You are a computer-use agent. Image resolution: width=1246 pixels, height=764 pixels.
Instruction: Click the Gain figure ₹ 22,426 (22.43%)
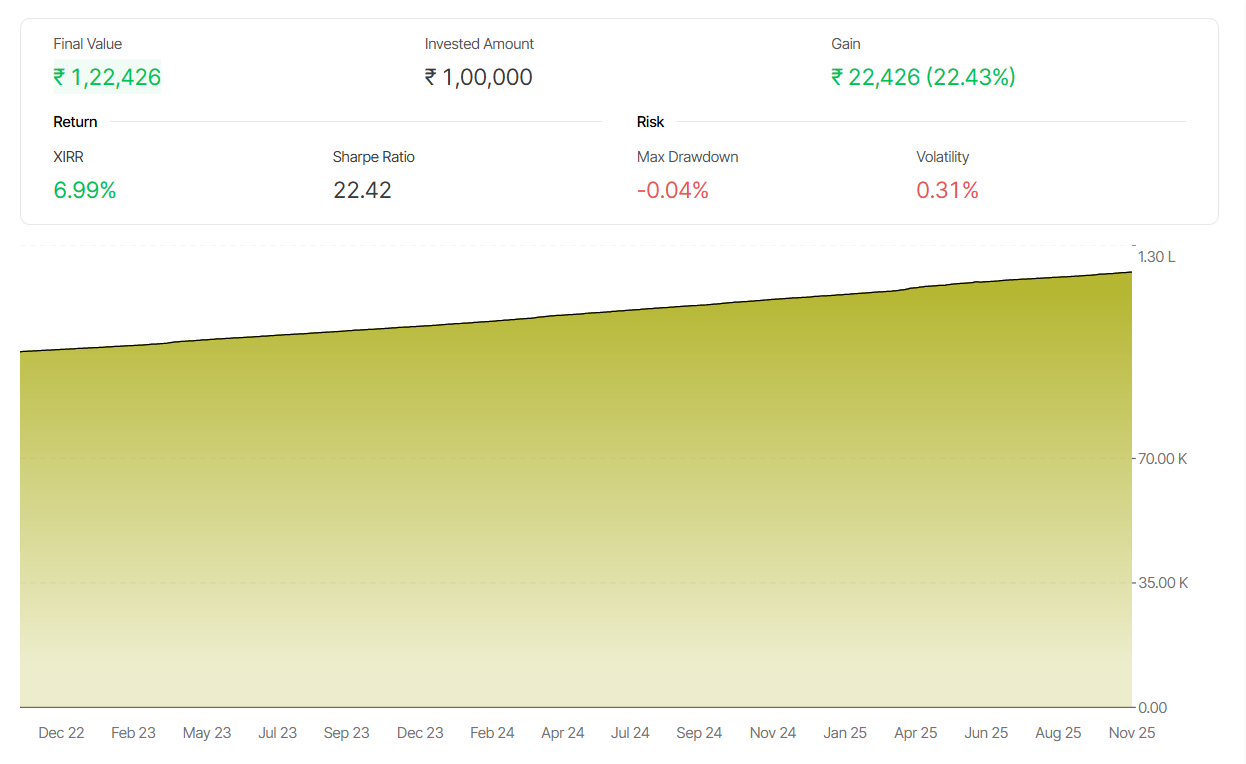coord(923,77)
